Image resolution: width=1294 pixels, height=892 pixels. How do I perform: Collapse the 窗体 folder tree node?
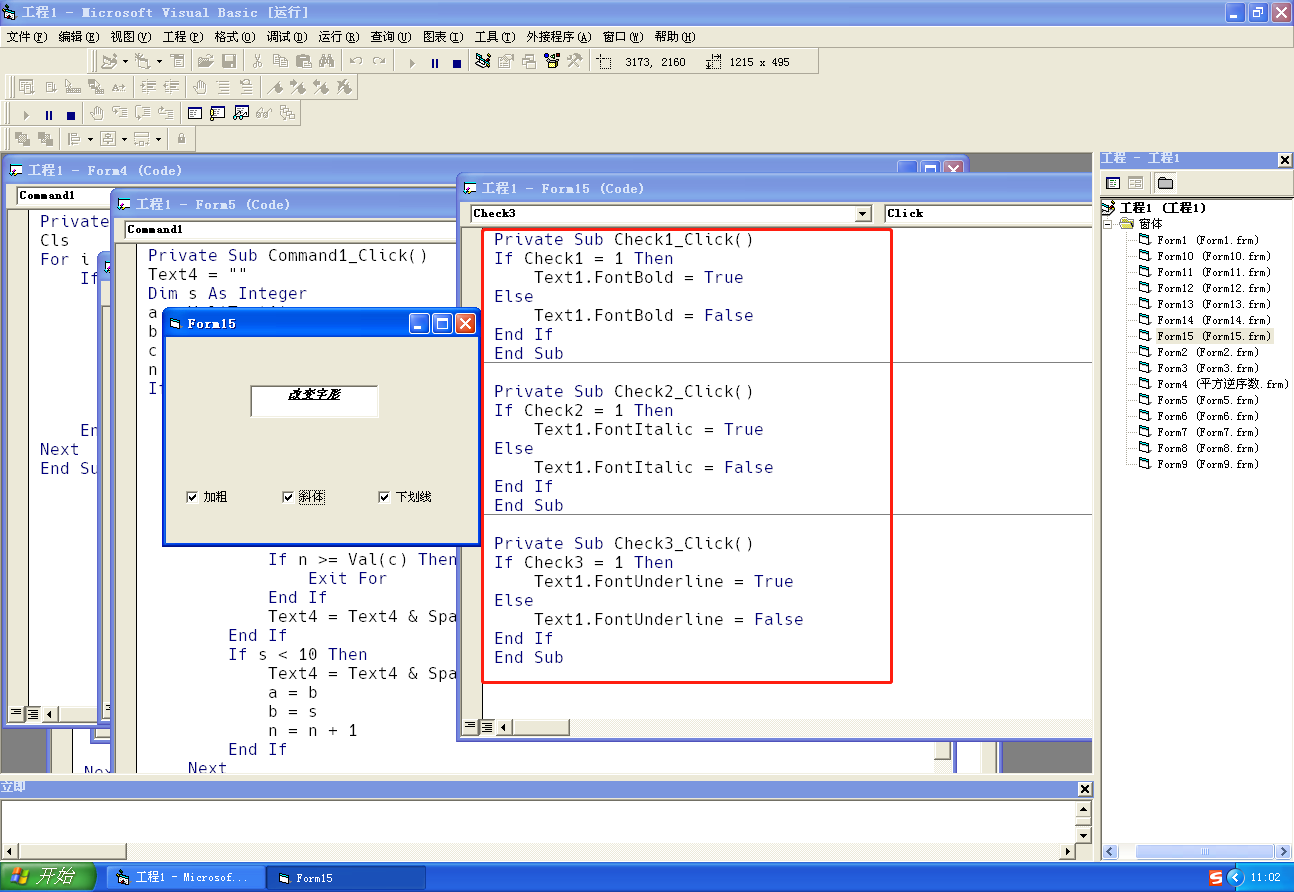pos(1109,224)
